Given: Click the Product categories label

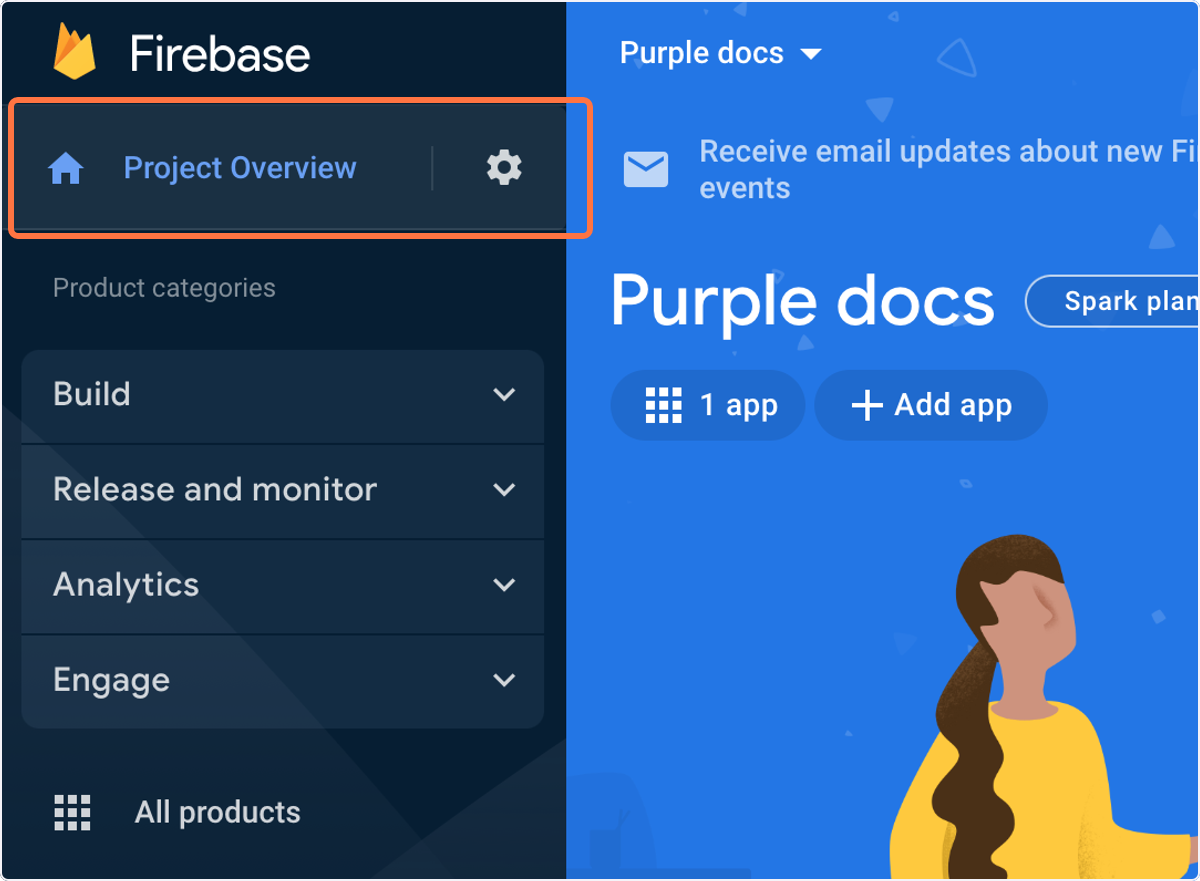Looking at the screenshot, I should [x=164, y=288].
